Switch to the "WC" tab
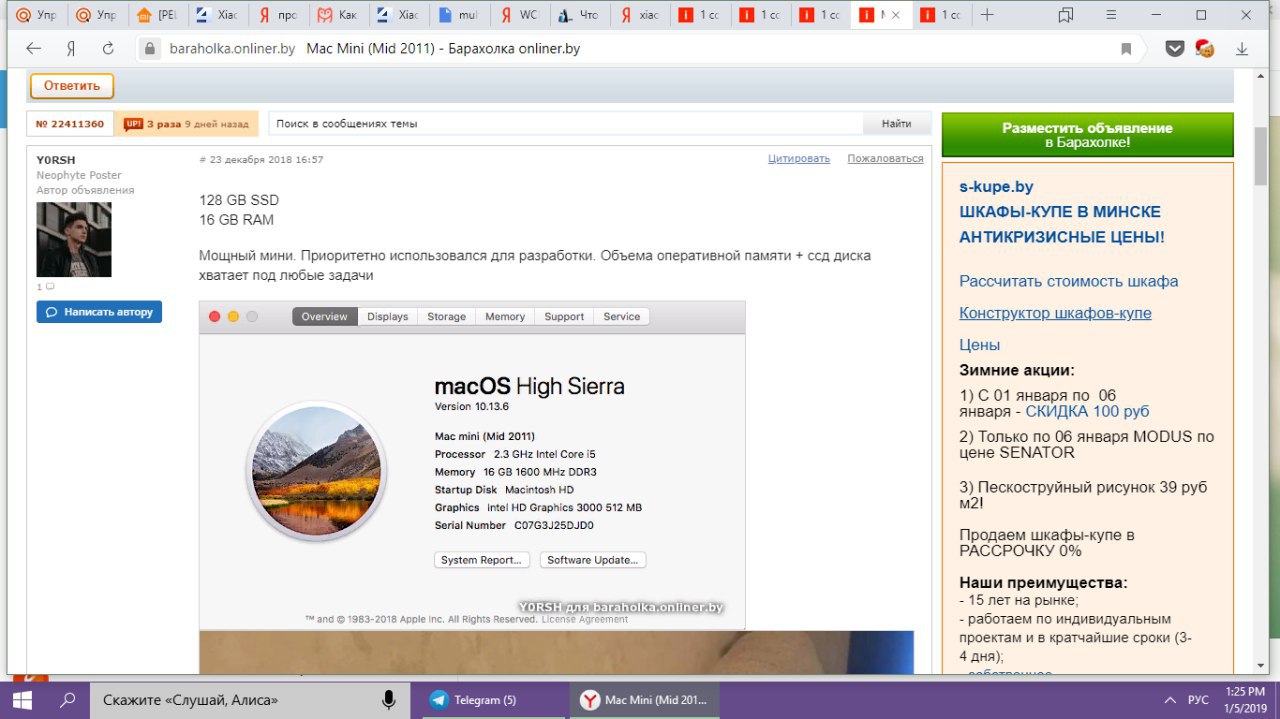Screen dimensions: 1280x719 pos(518,15)
